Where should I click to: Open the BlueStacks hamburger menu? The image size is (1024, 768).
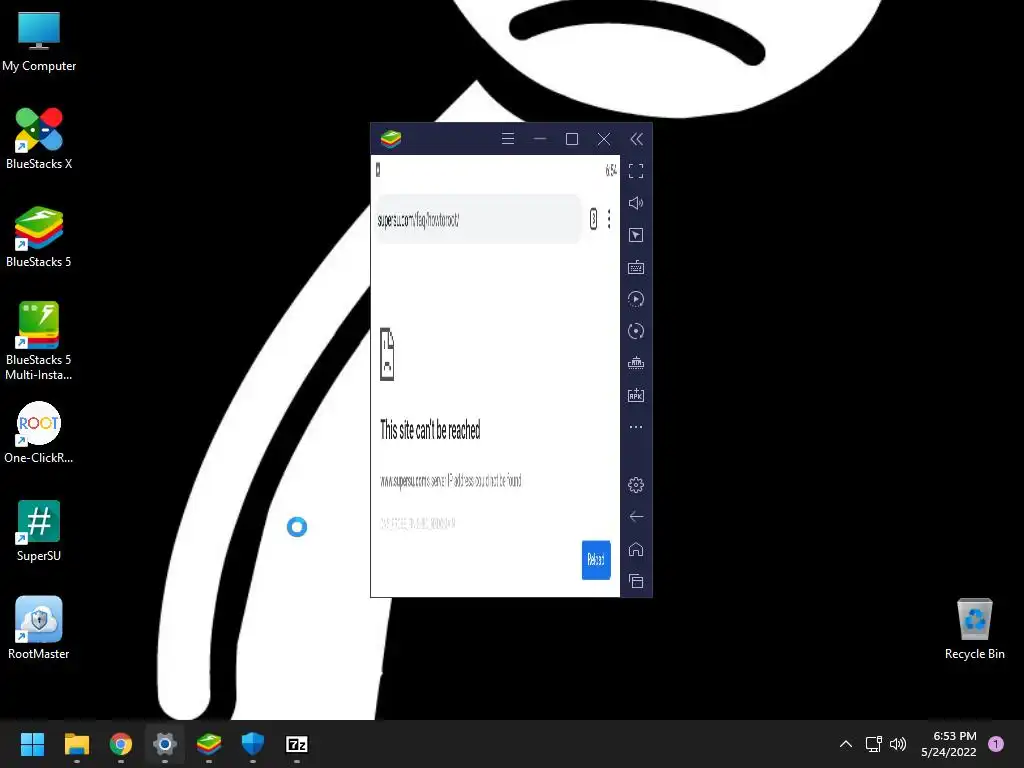tap(507, 138)
